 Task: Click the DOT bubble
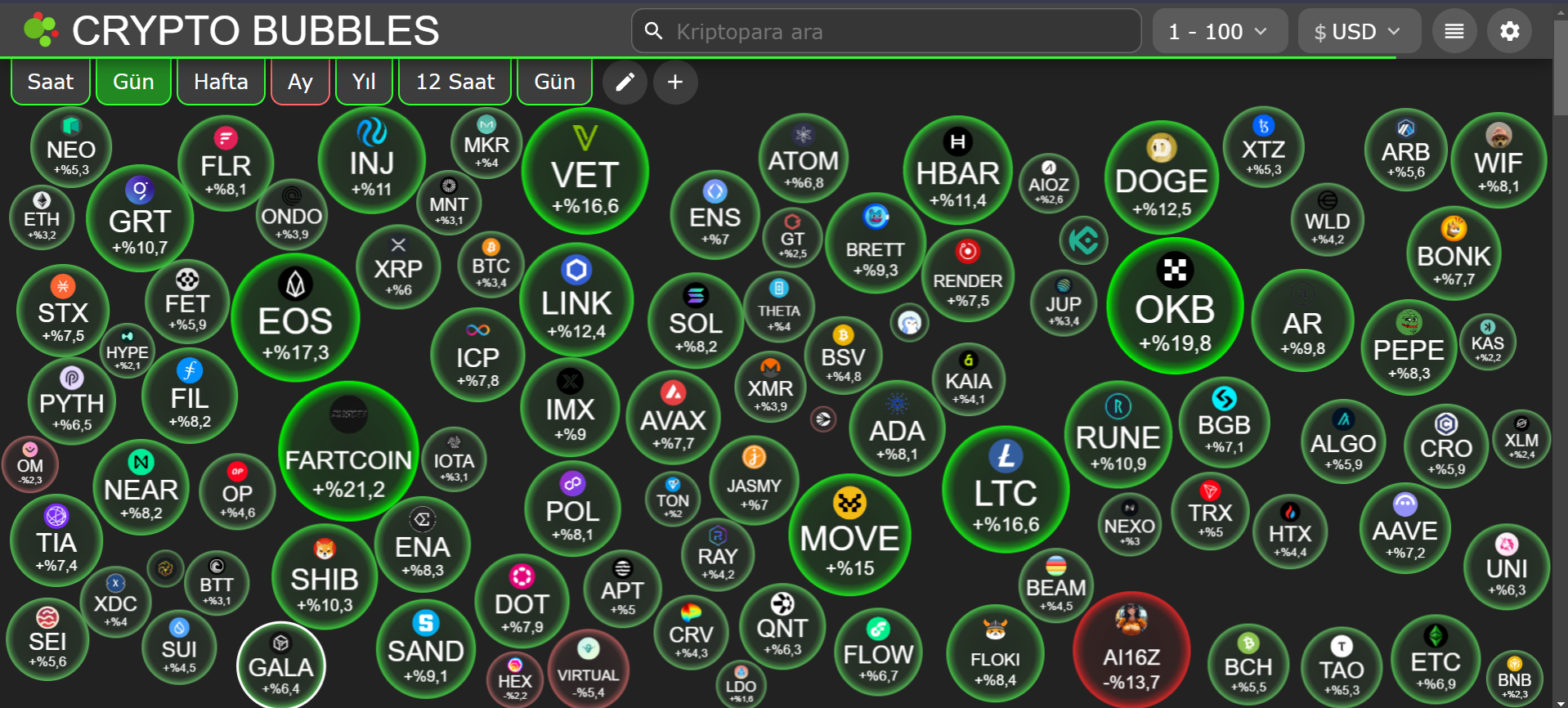pos(522,603)
